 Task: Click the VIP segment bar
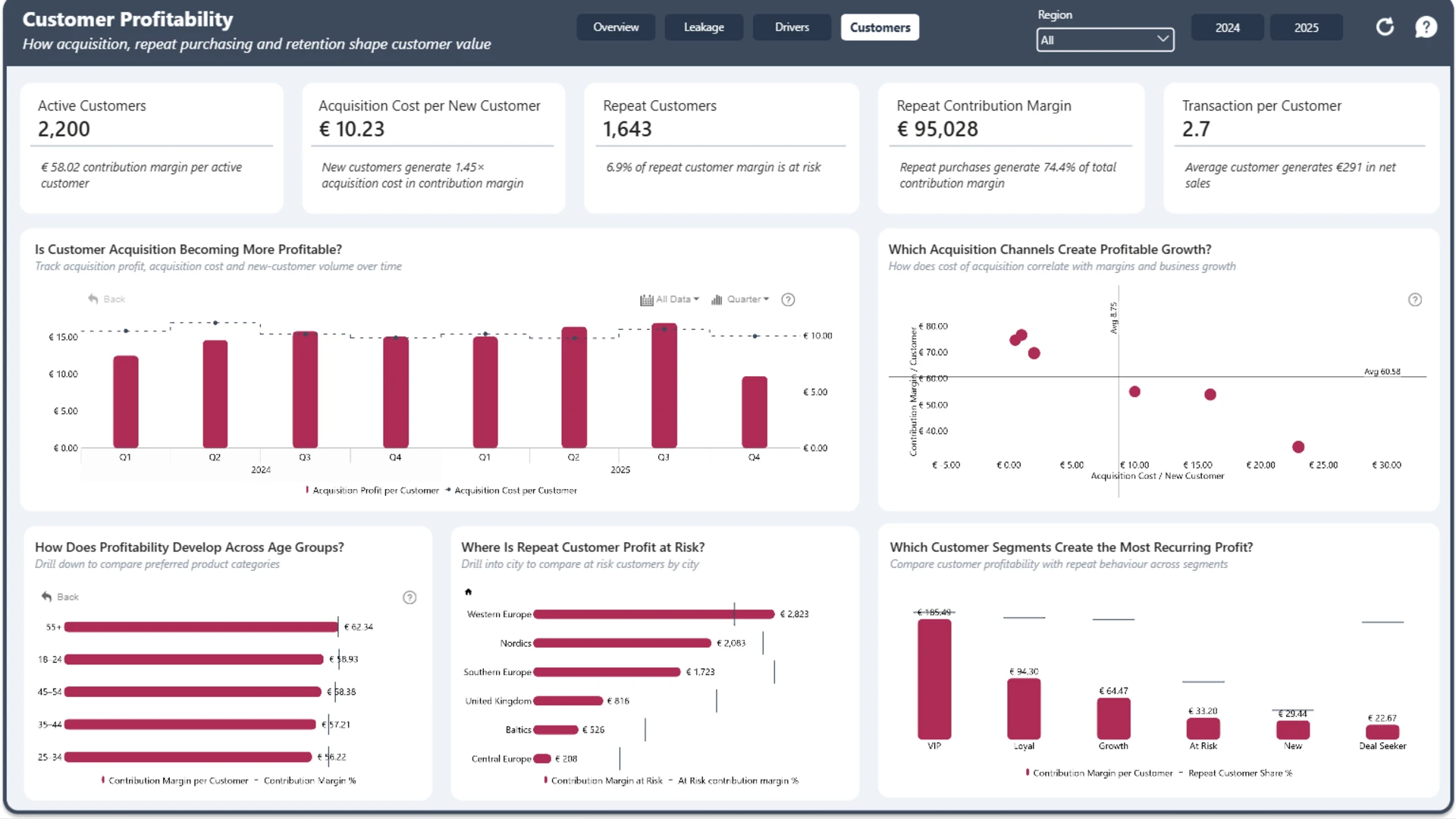934,679
